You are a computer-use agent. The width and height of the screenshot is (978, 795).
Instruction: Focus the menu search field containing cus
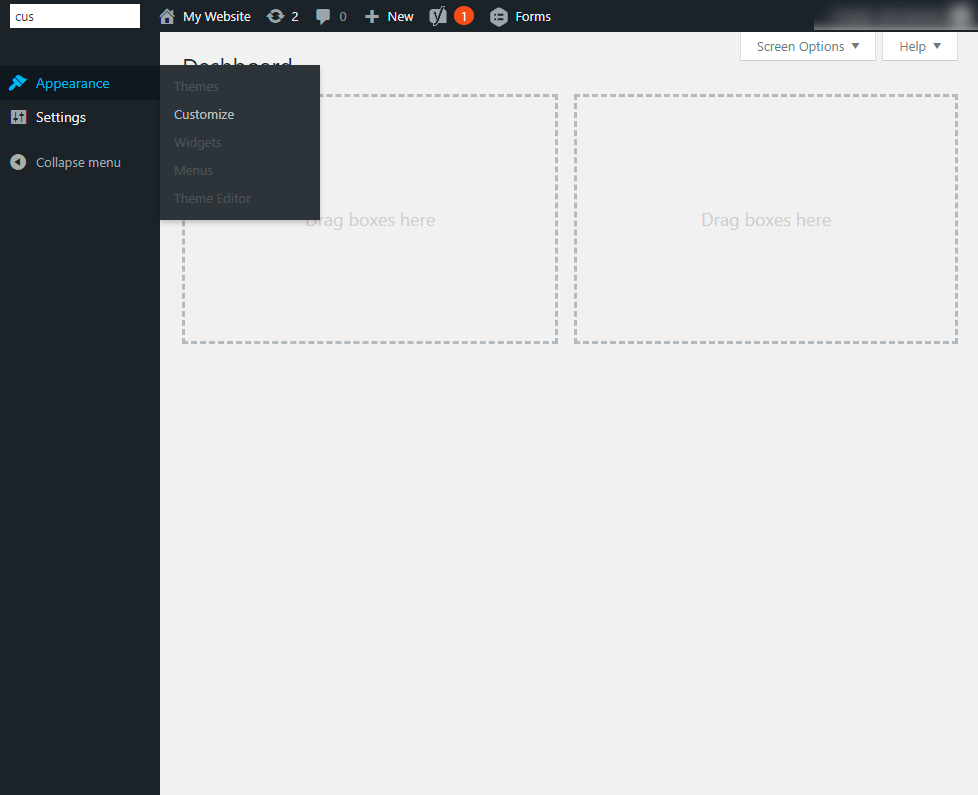(75, 16)
